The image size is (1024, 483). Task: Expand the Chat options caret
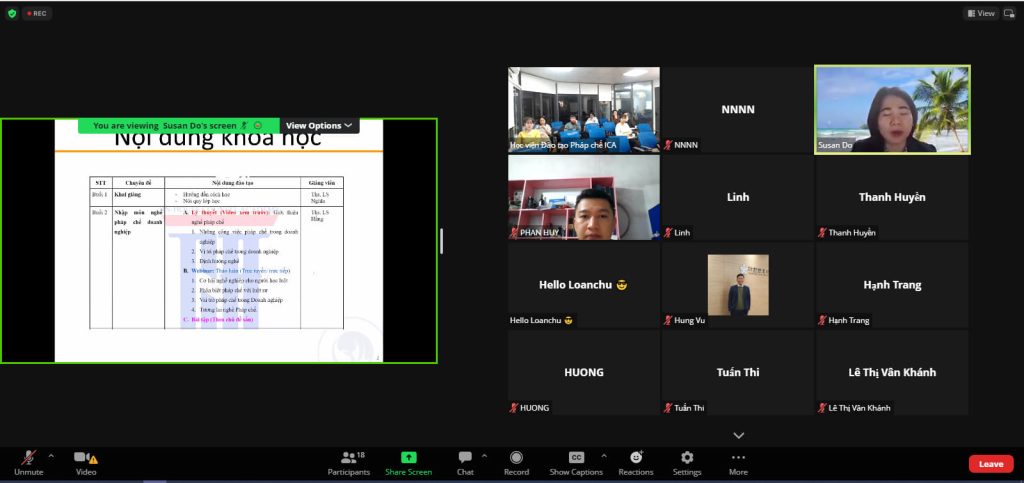pos(484,456)
